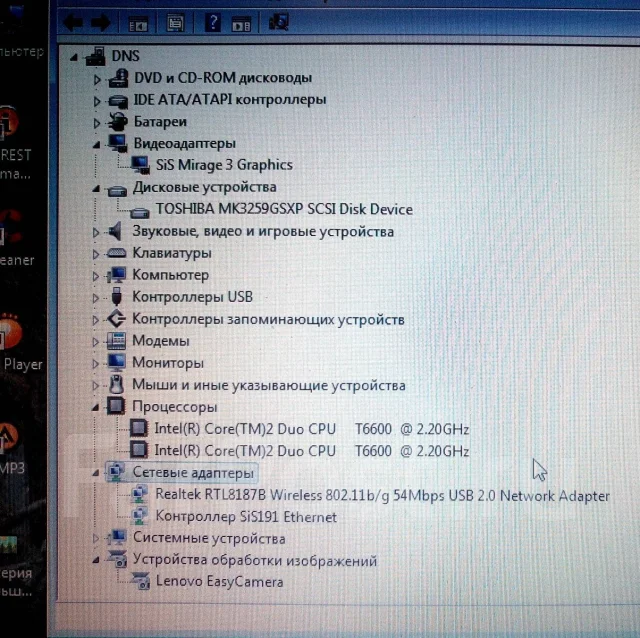Select Контроллер SiS191 Ethernet device
The image size is (640, 638).
point(246,517)
